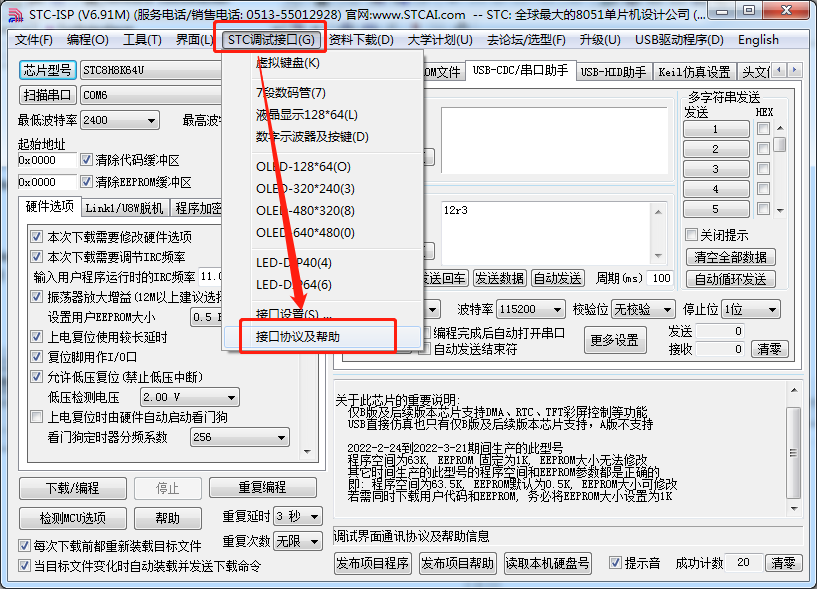This screenshot has width=817, height=589.
Task: Expand 校验位 无校验 dropdown
Action: click(x=643, y=310)
